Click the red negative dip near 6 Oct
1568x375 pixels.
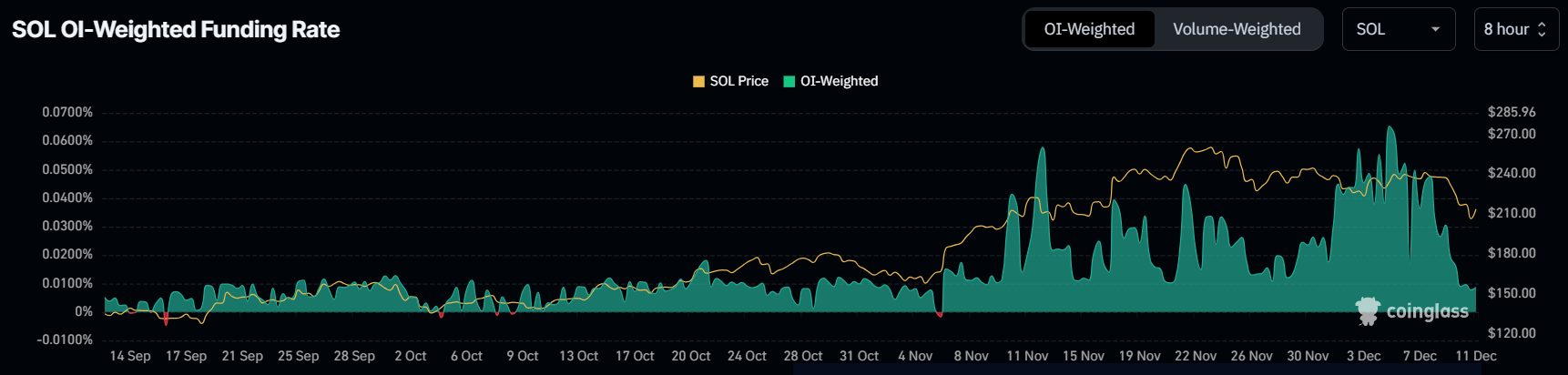click(442, 315)
